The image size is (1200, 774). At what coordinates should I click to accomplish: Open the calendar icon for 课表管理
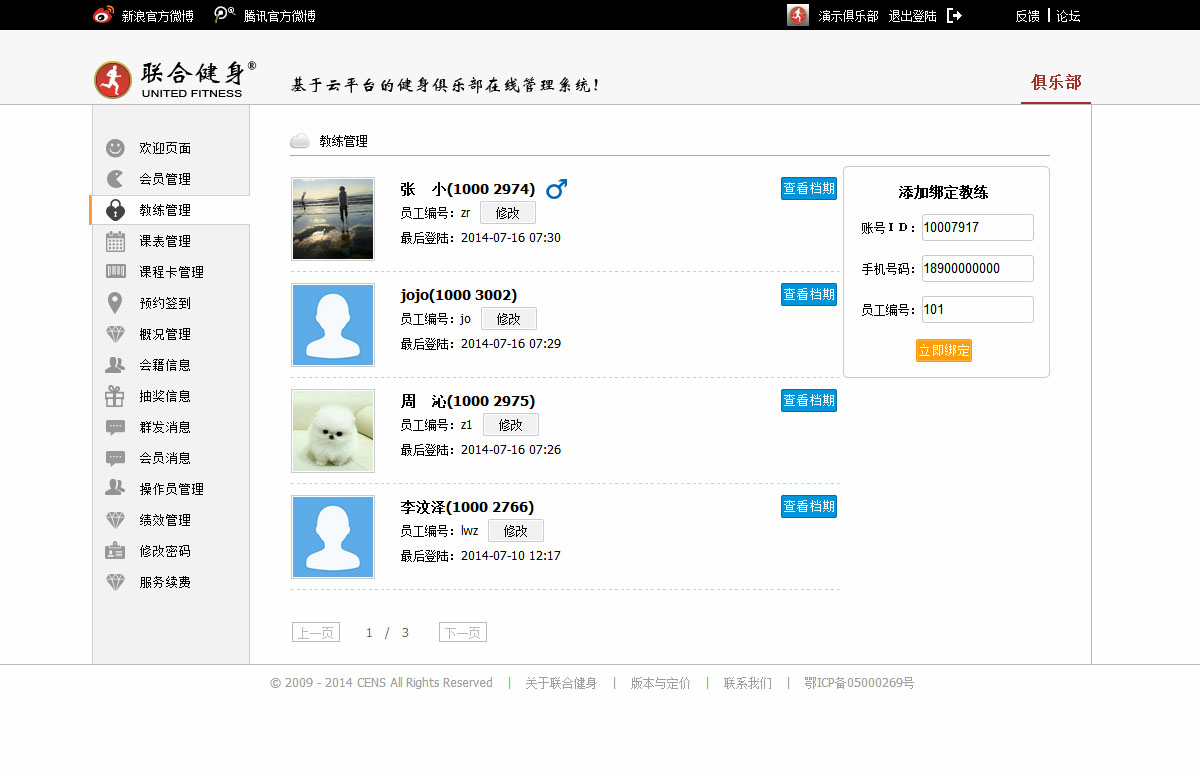point(116,241)
